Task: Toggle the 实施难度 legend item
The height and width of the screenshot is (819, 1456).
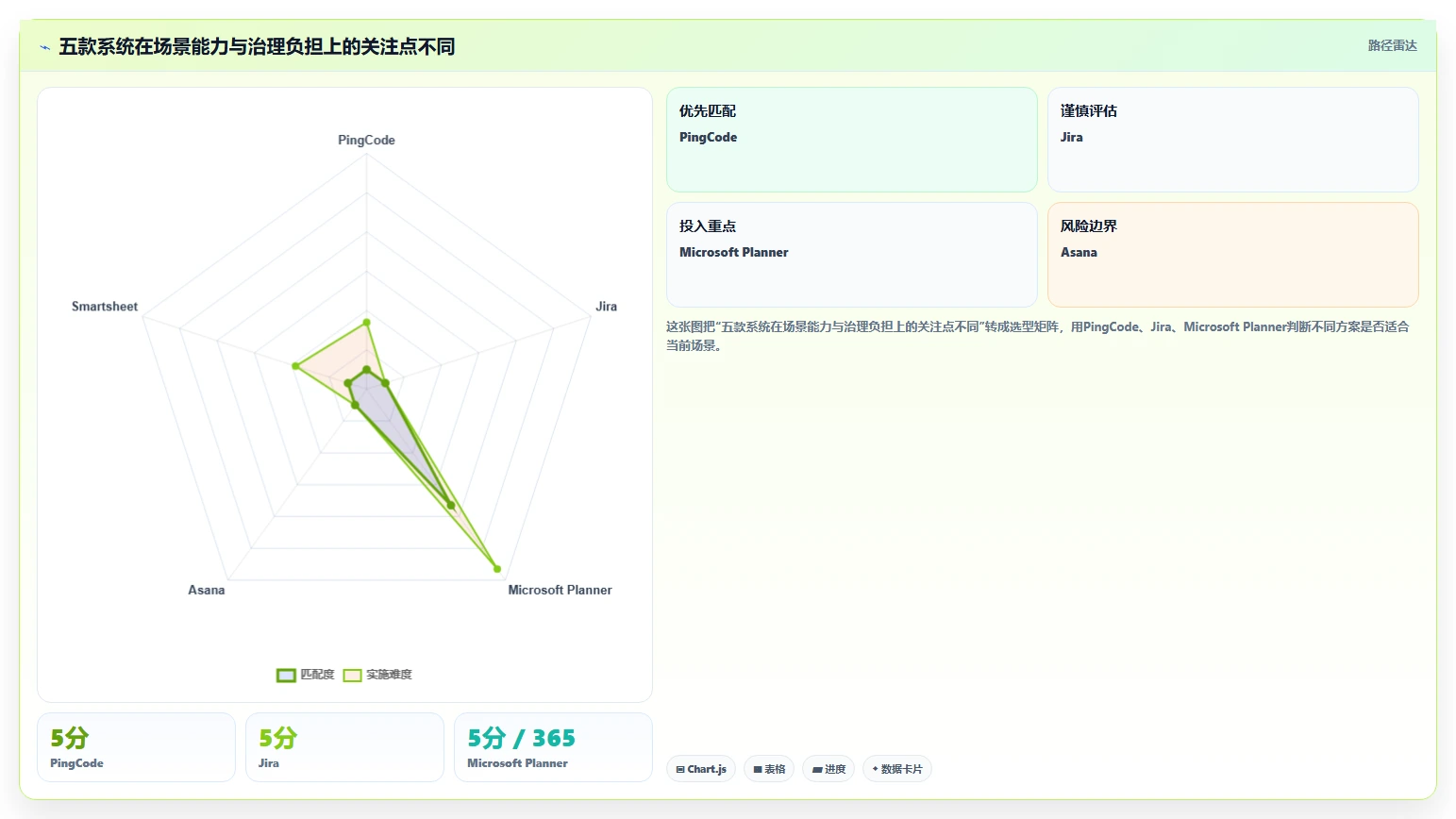Action: [377, 675]
